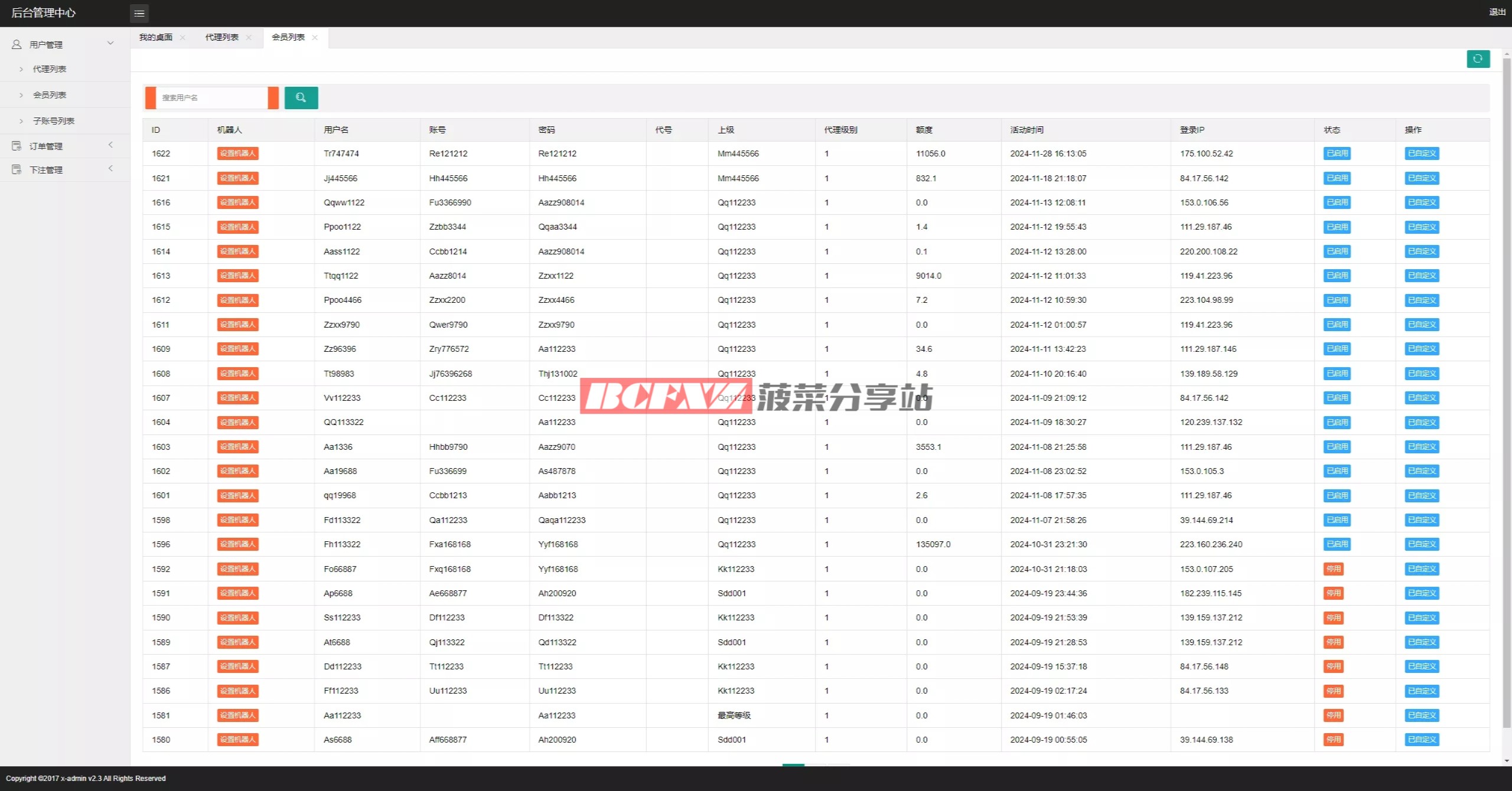Screen dimensions: 1512x791
Task: Close the 代理列表 tab using X icon
Action: tap(249, 38)
